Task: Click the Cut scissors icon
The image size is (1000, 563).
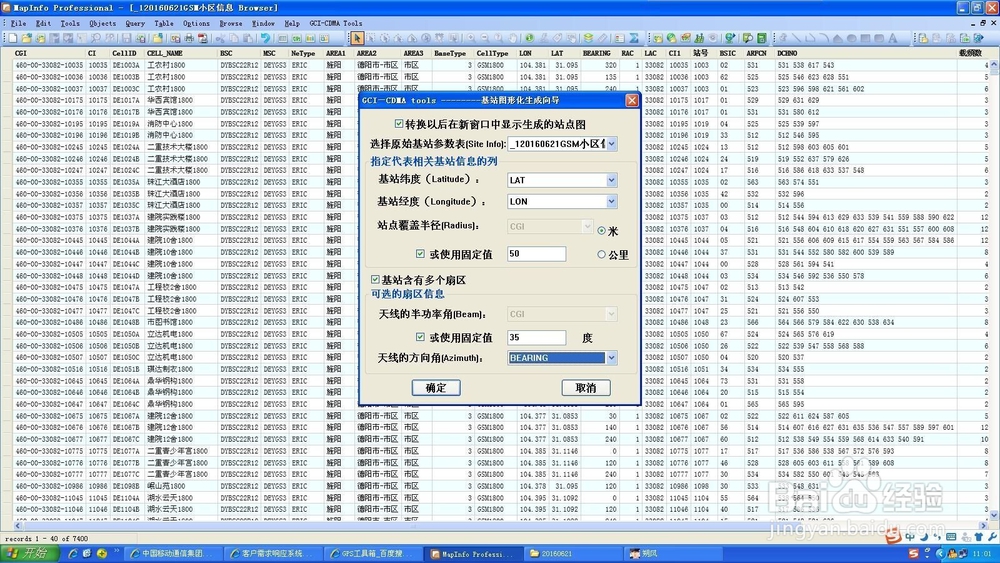Action: (x=220, y=38)
